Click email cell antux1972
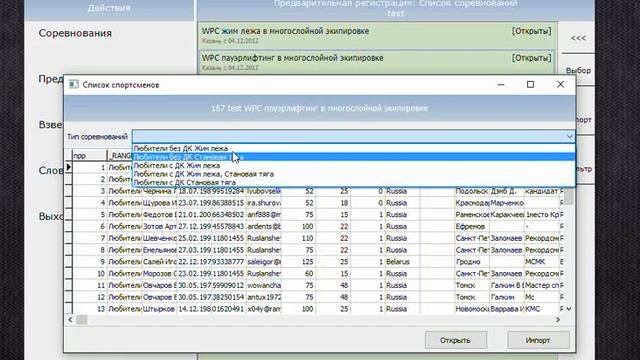This screenshot has width=640, height=360. [264, 297]
